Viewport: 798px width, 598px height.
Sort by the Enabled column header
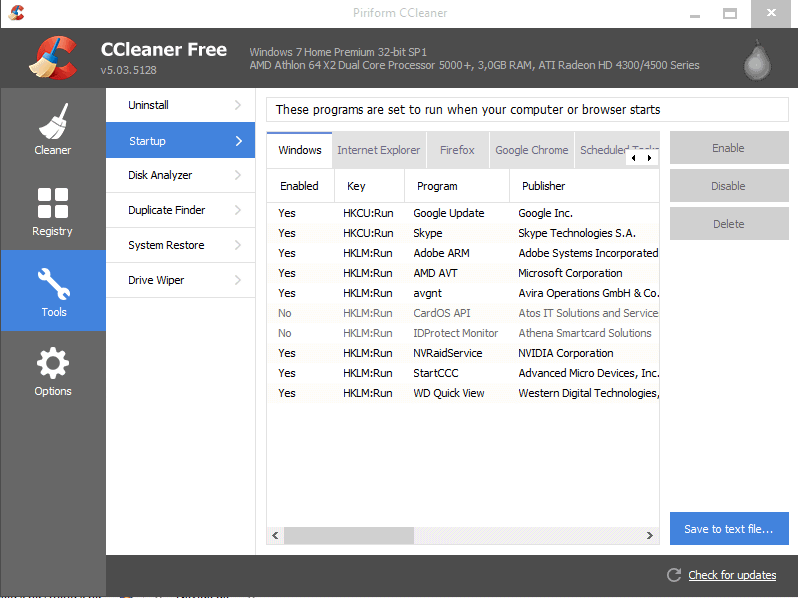(300, 186)
